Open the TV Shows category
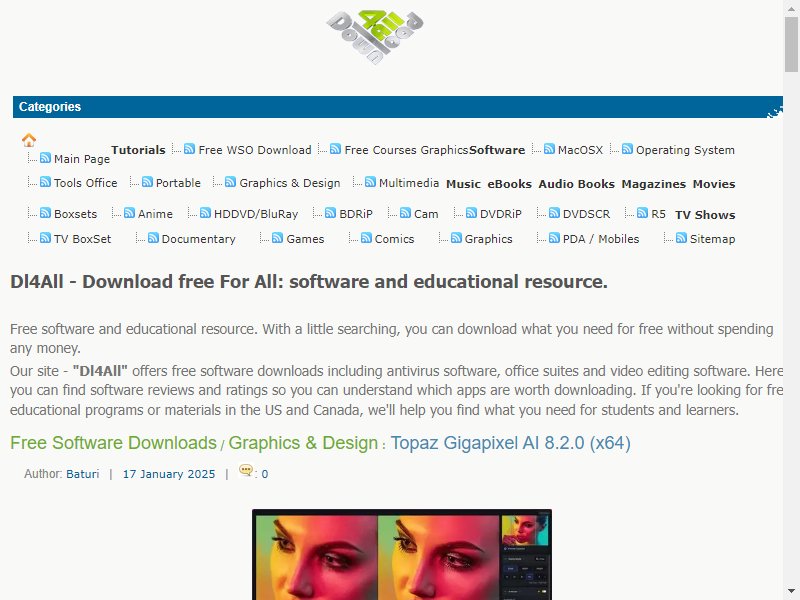 (705, 215)
